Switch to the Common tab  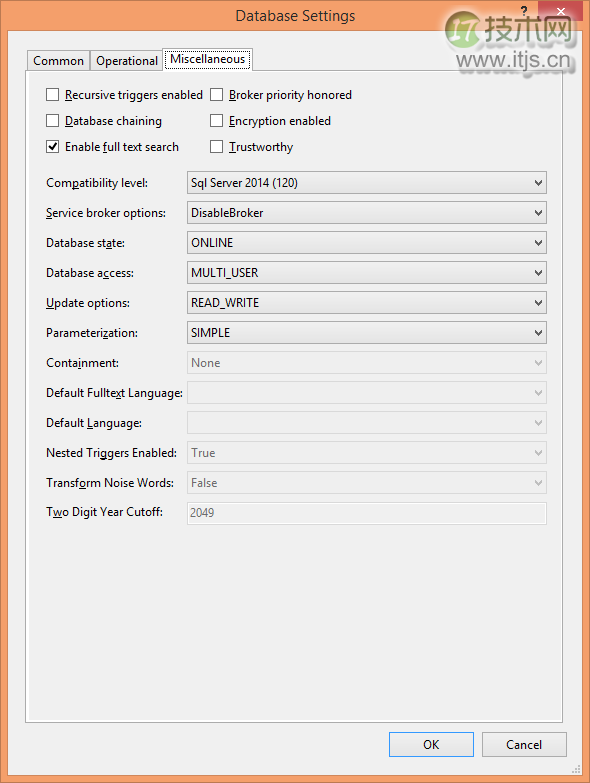click(x=58, y=61)
